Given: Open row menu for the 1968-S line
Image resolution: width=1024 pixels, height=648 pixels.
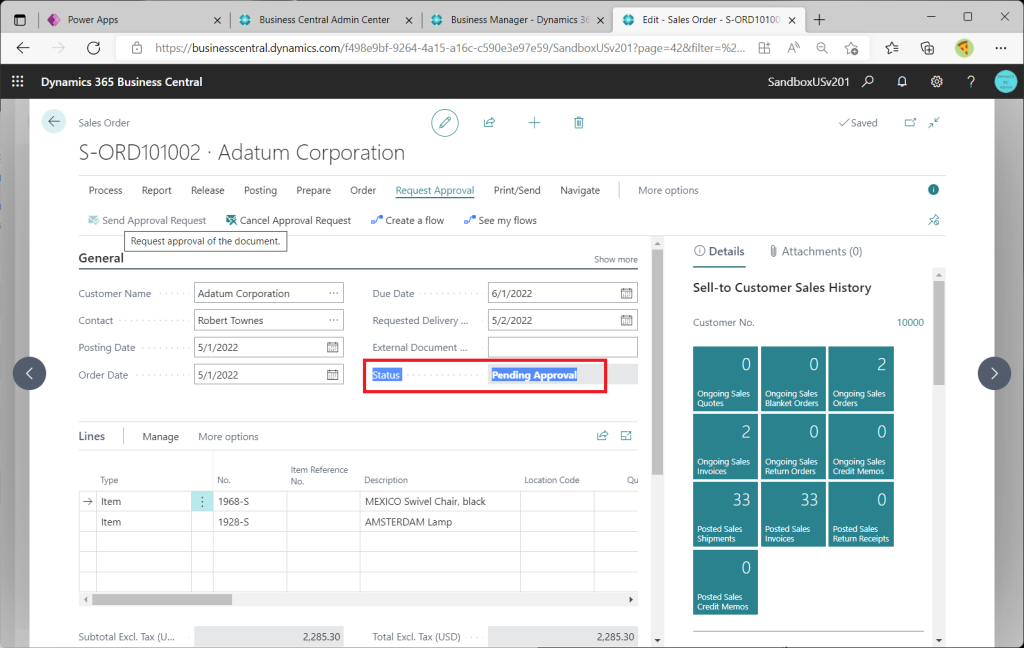Looking at the screenshot, I should click(x=202, y=502).
